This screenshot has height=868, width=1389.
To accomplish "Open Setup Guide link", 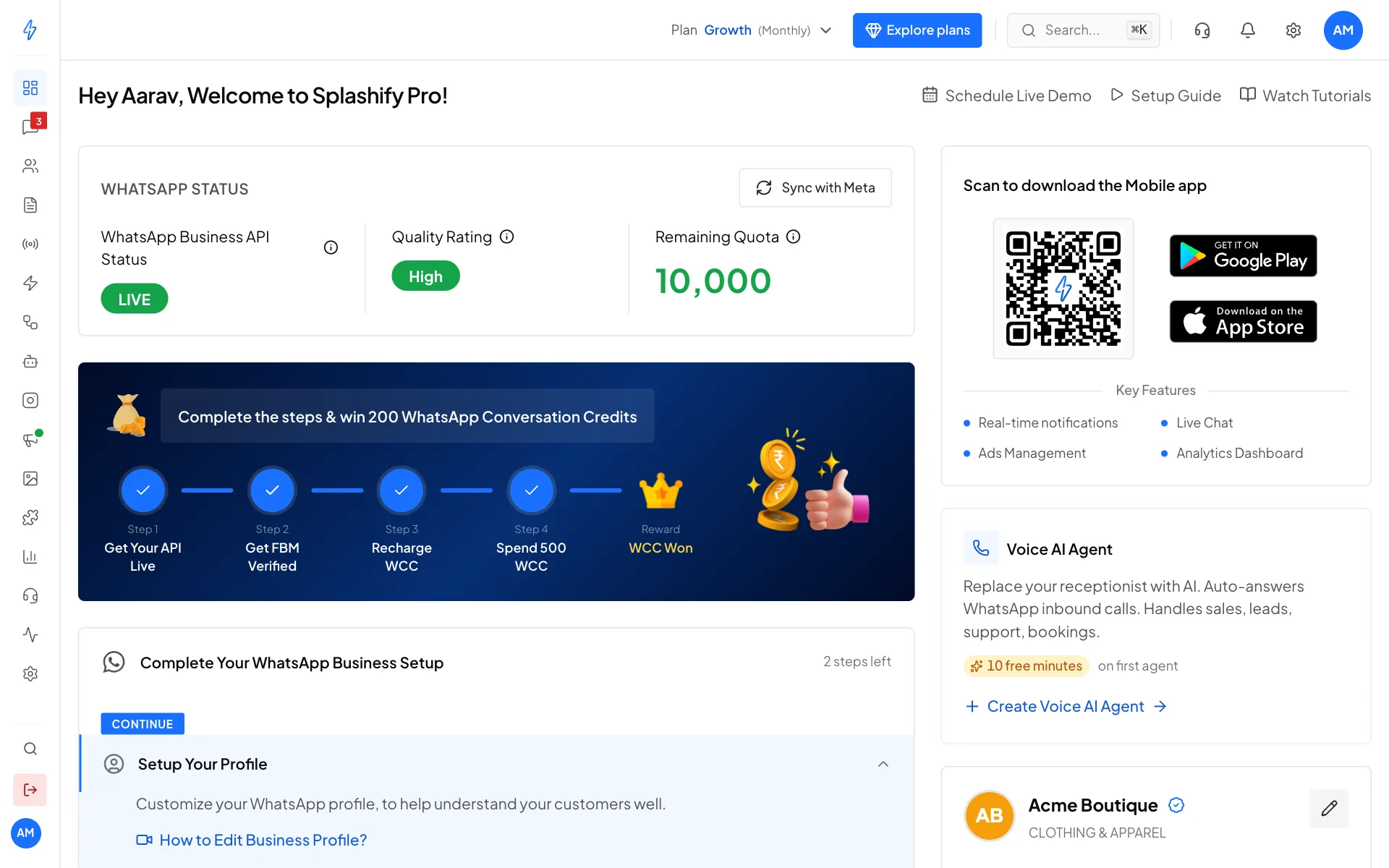I will coord(1166,95).
